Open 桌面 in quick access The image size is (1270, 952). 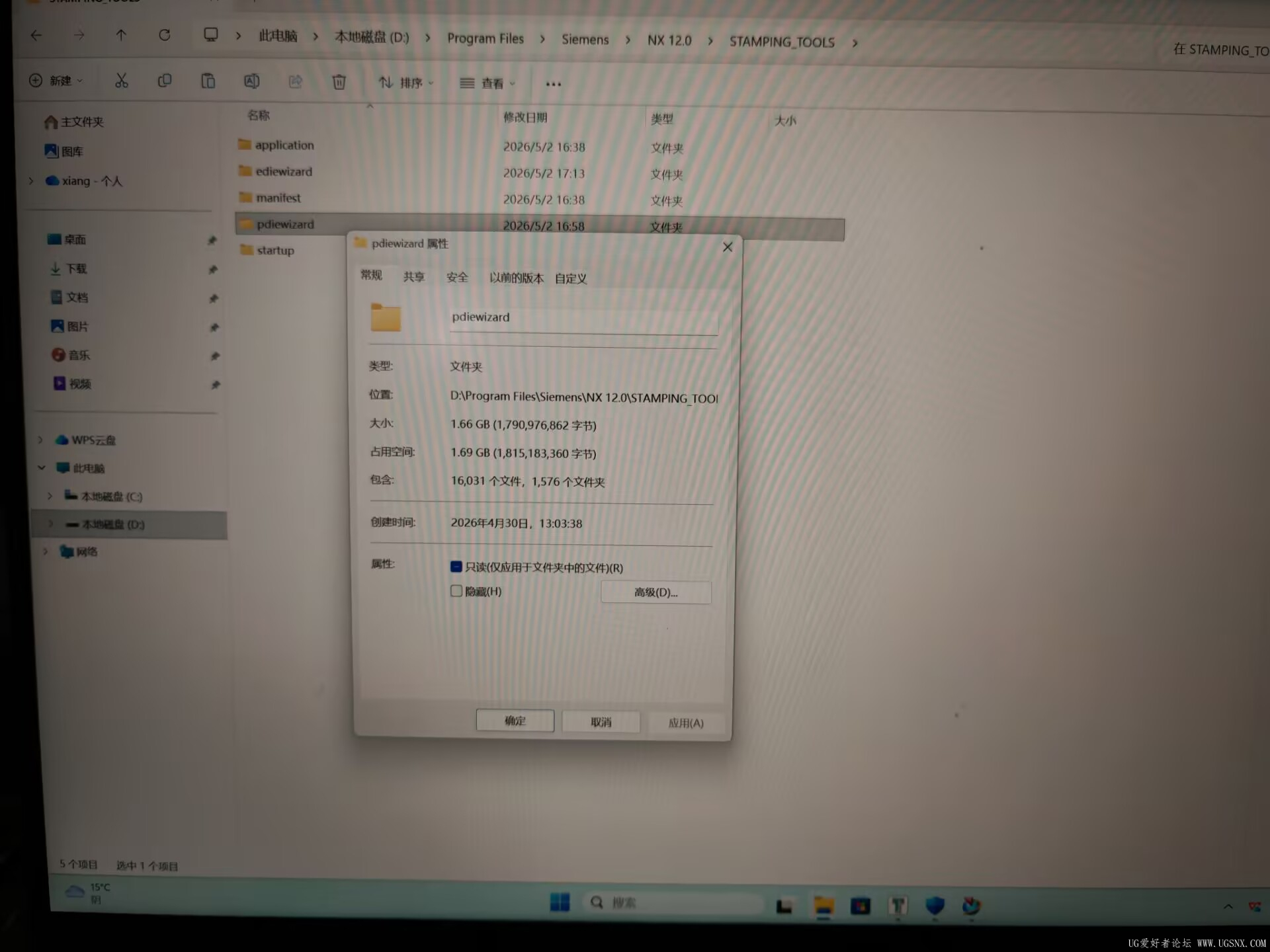(67, 239)
